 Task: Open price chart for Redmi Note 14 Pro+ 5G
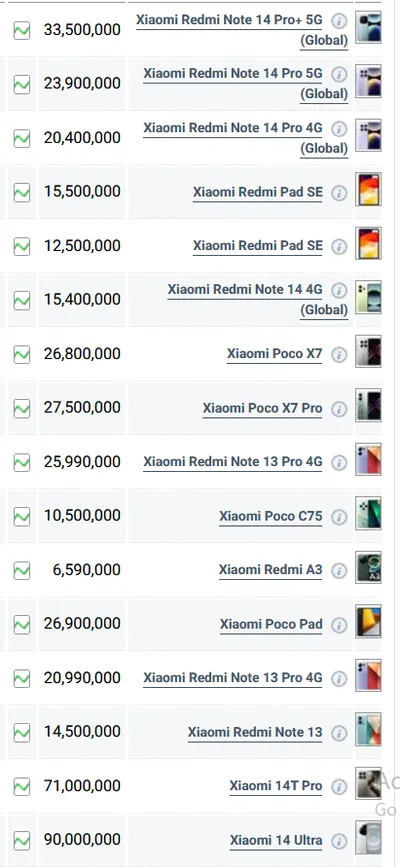pyautogui.click(x=22, y=30)
